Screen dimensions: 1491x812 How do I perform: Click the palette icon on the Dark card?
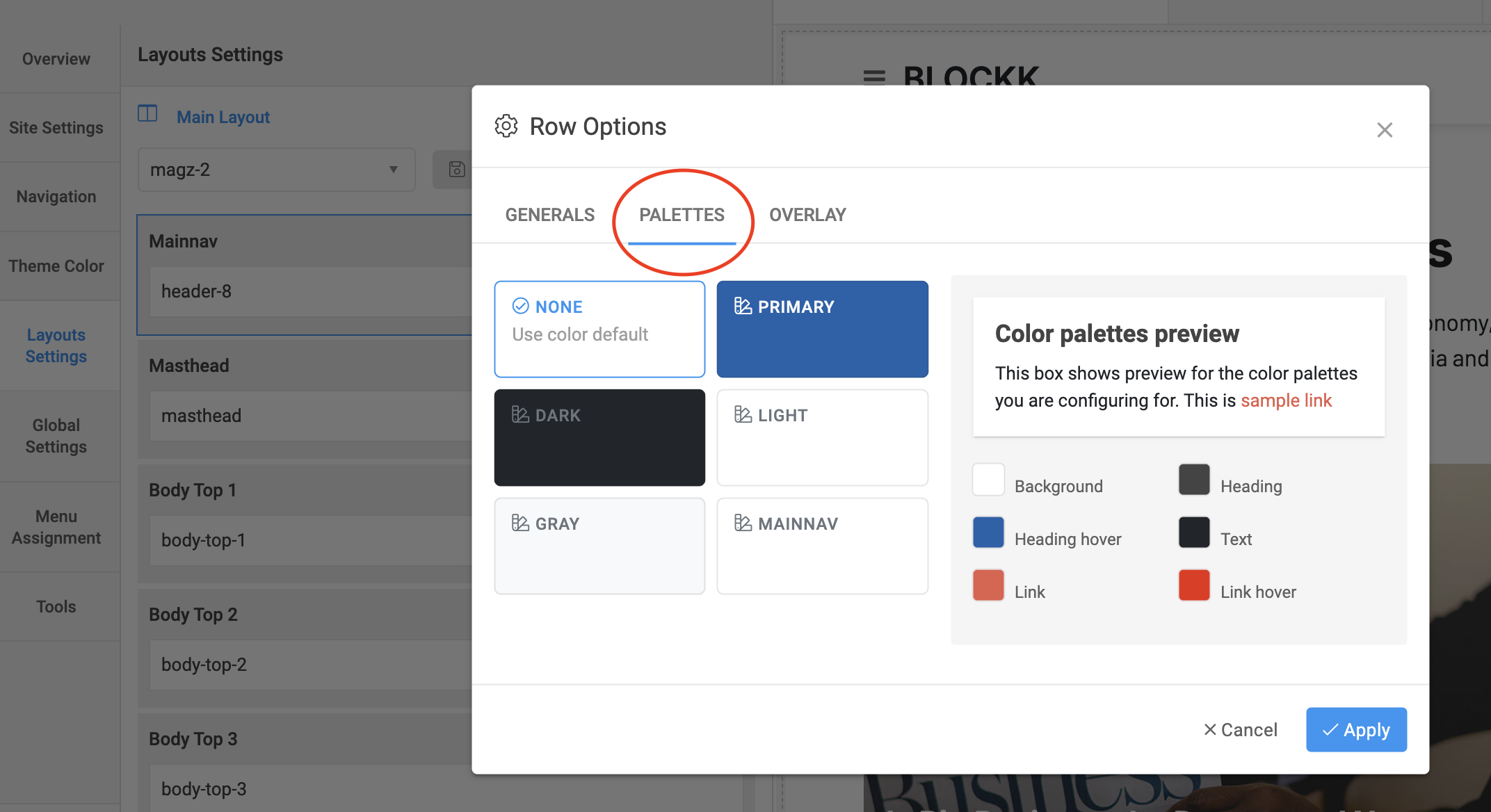(520, 414)
